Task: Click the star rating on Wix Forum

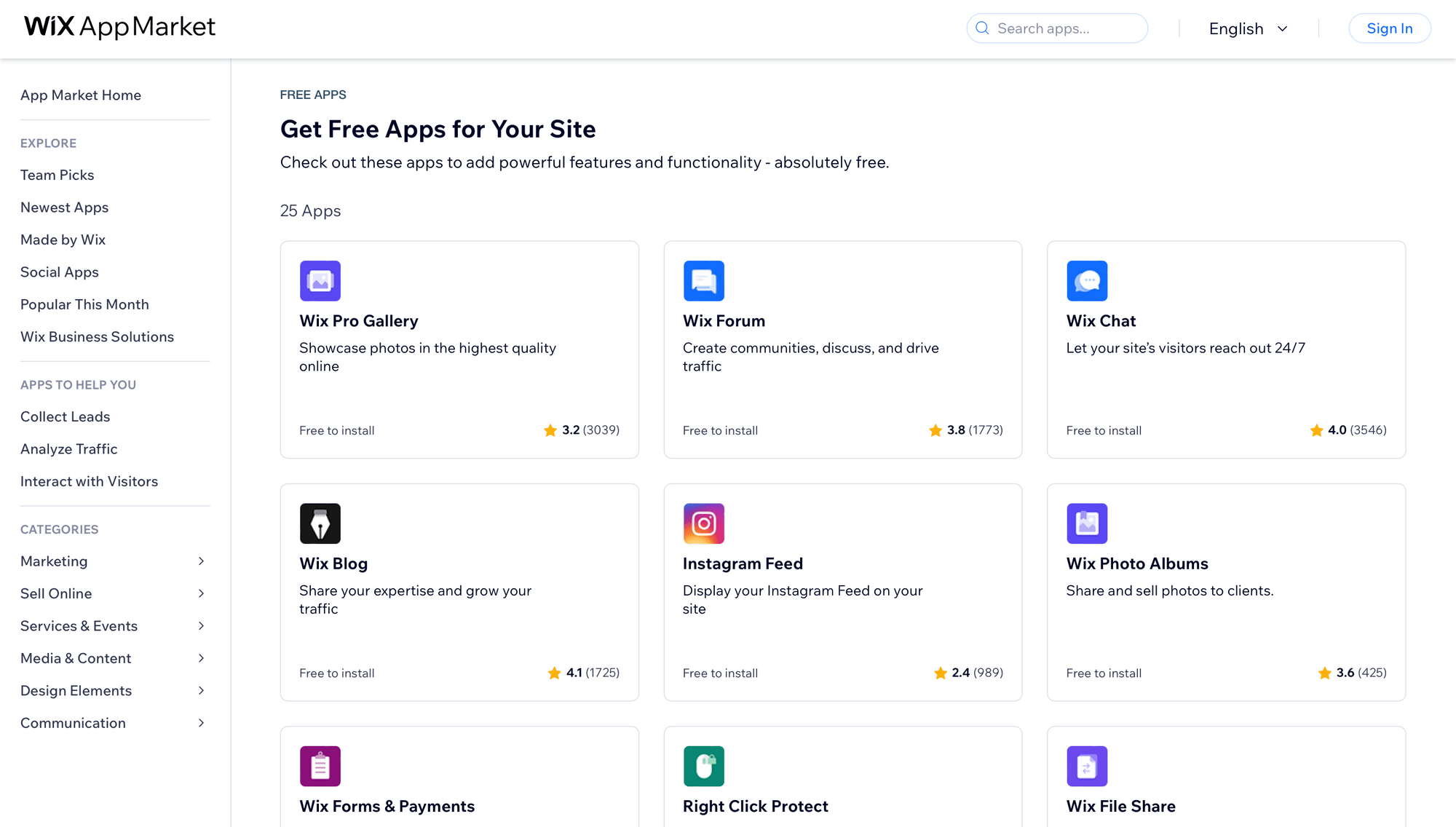Action: click(x=965, y=430)
